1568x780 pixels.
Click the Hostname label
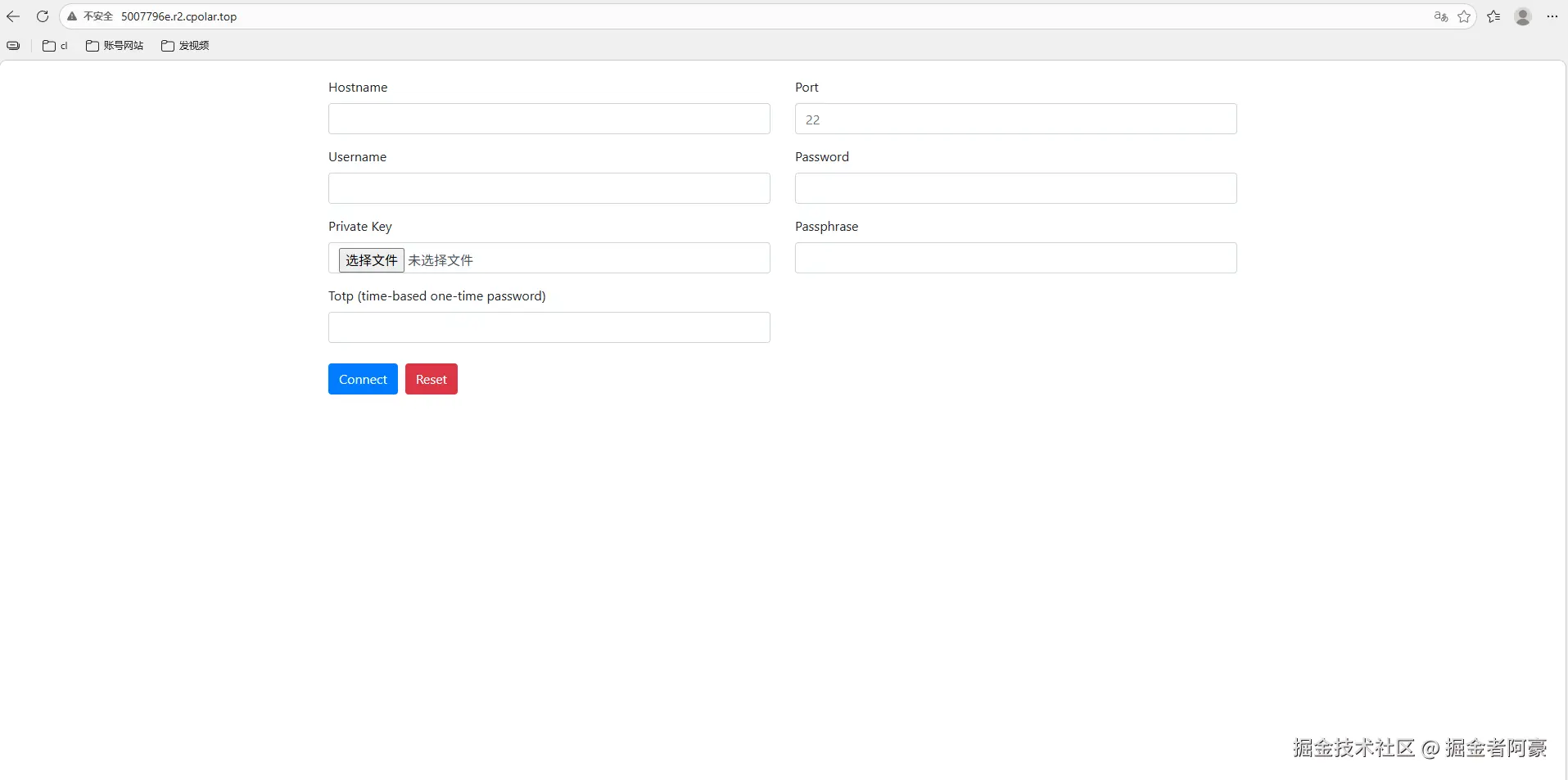click(x=358, y=88)
